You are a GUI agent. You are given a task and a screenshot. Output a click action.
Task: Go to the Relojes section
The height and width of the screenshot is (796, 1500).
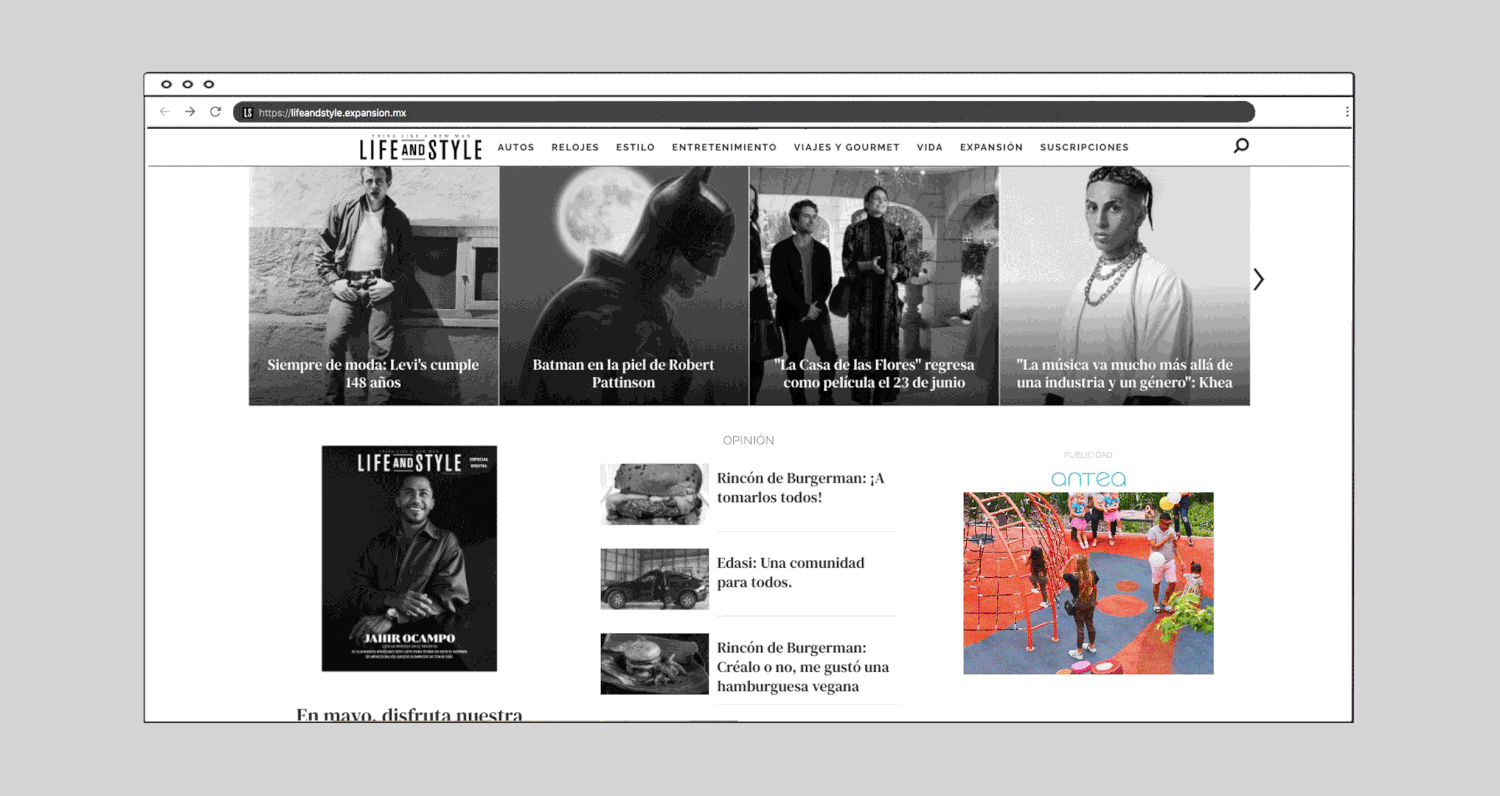click(x=575, y=148)
